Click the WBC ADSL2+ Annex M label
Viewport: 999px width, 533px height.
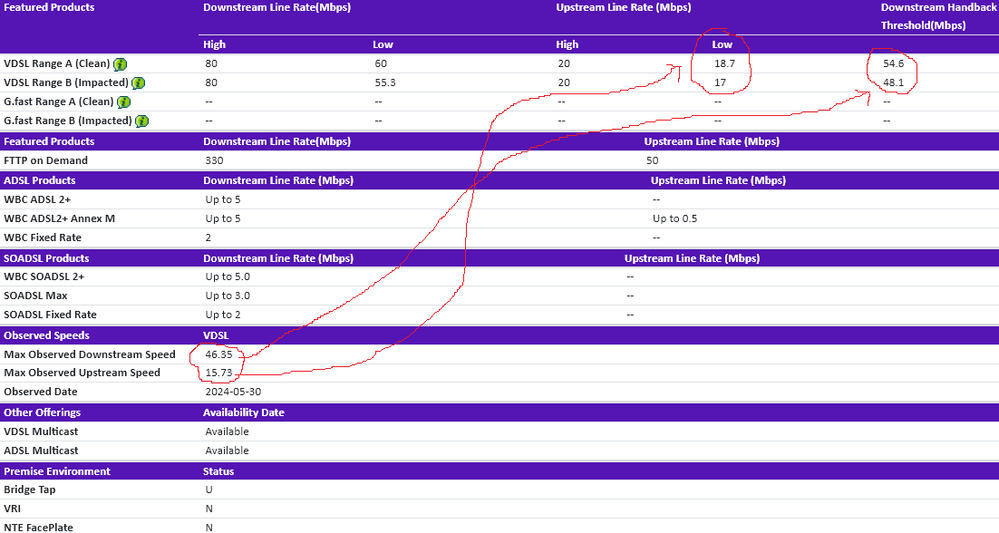(x=59, y=218)
